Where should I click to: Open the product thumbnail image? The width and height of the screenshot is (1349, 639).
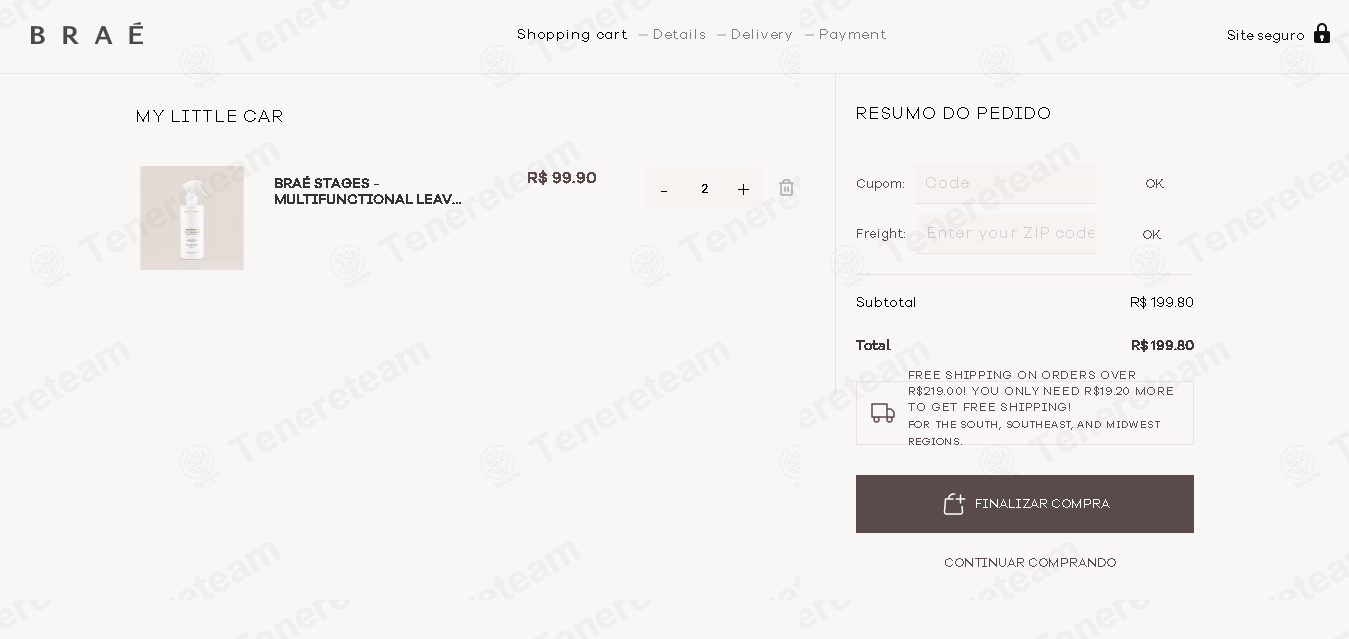[192, 218]
